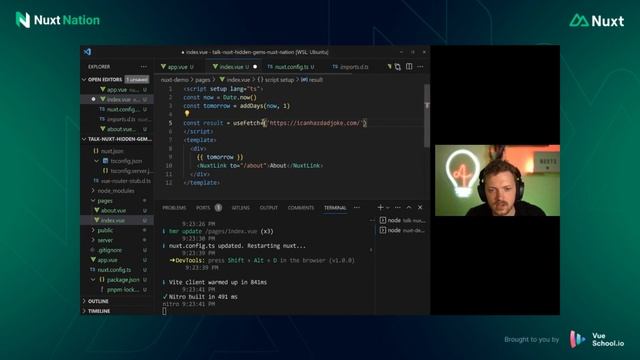Screen dimensions: 640x360
Task: Open Explorer panel more actions ellipsis
Action: tap(144, 67)
